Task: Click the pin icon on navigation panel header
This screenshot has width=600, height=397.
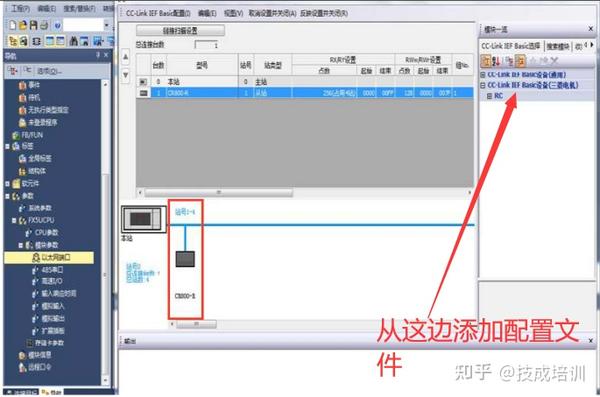Action: coord(98,56)
